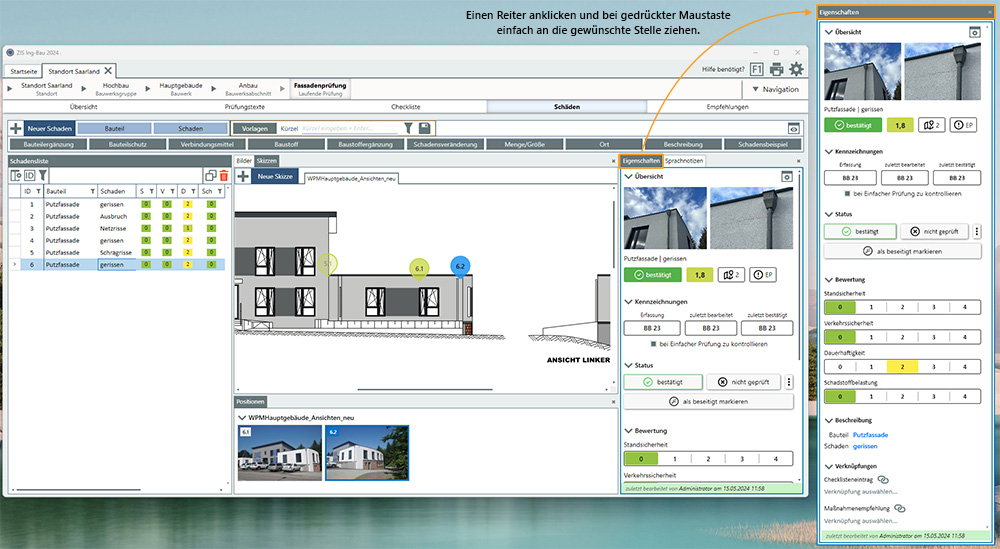1000x549 pixels.
Task: Click the filter funnel beside Kürzel field
Action: pos(408,128)
